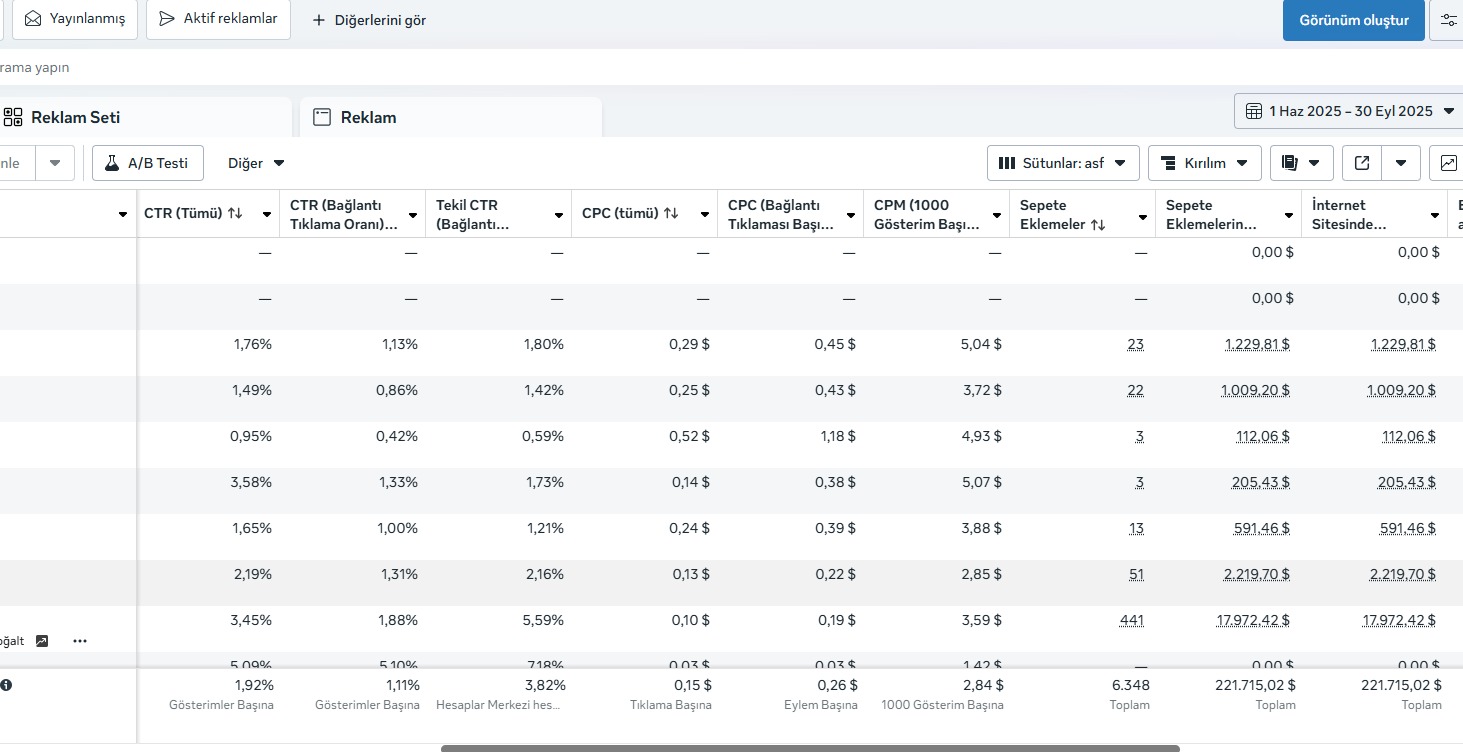
Task: Click the A/B Testi button
Action: [148, 163]
